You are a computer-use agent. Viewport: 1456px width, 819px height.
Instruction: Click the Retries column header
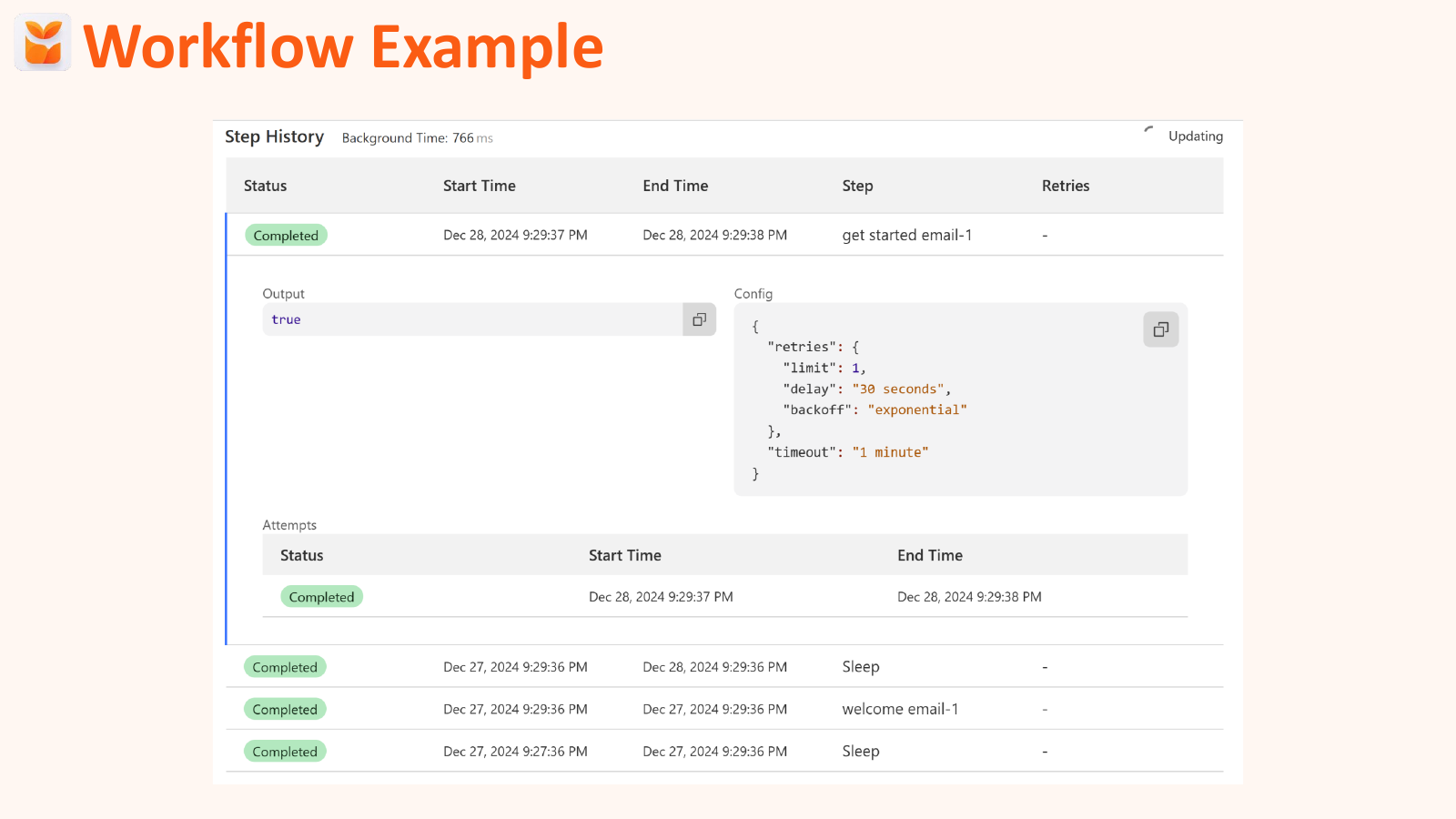(x=1066, y=186)
